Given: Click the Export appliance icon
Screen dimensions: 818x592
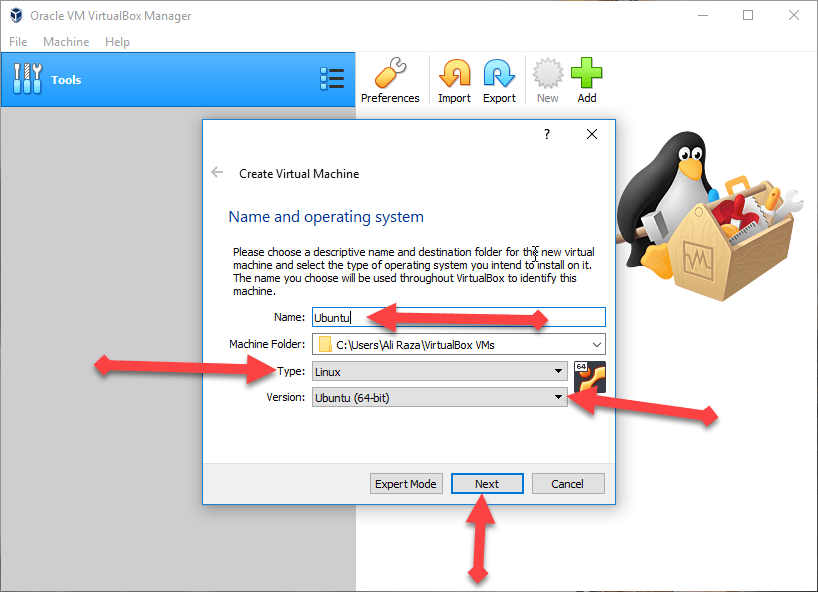Looking at the screenshot, I should pyautogui.click(x=499, y=74).
